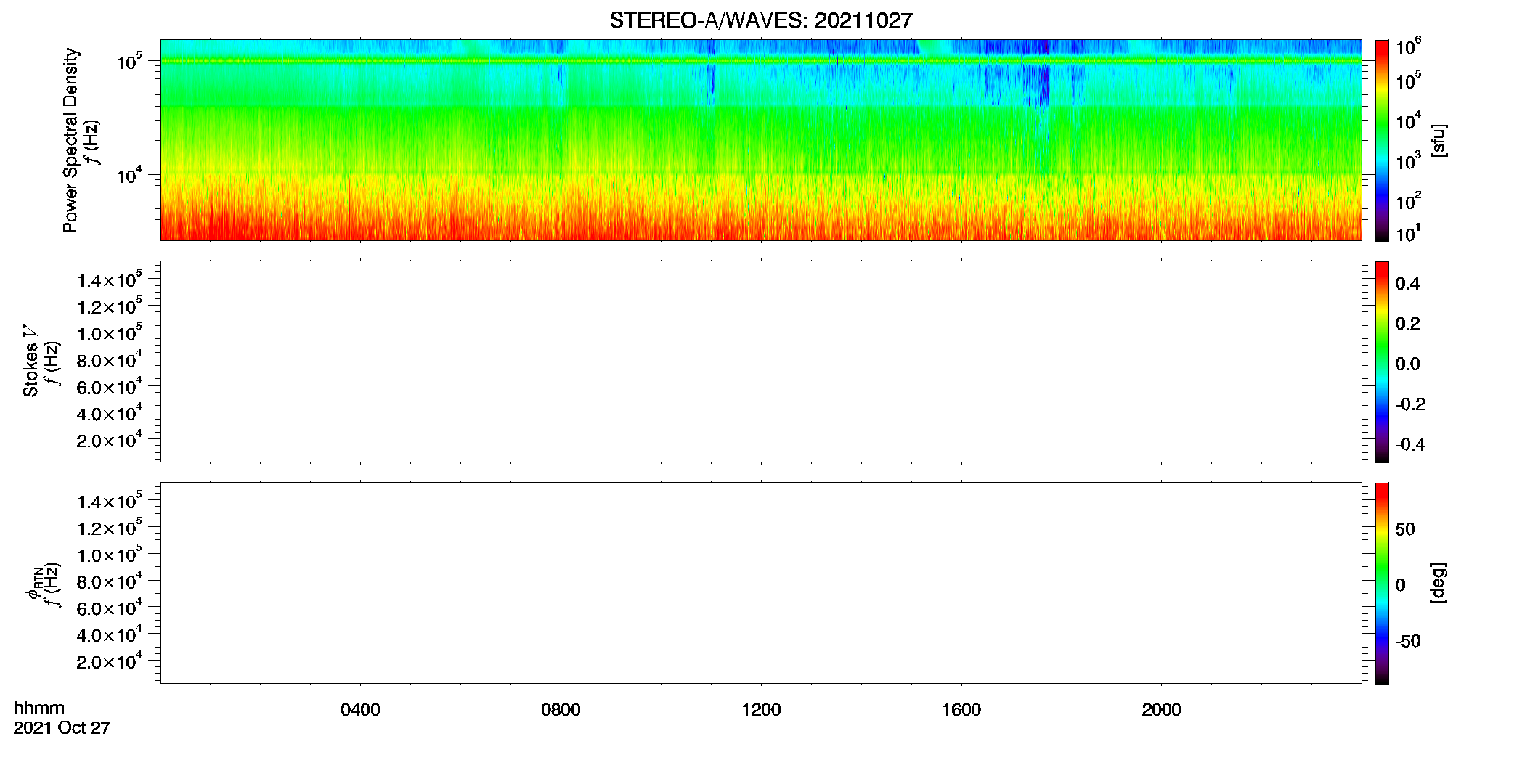This screenshot has width=1522, height=784.
Task: Select the 1200 time axis label
Action: tap(761, 710)
